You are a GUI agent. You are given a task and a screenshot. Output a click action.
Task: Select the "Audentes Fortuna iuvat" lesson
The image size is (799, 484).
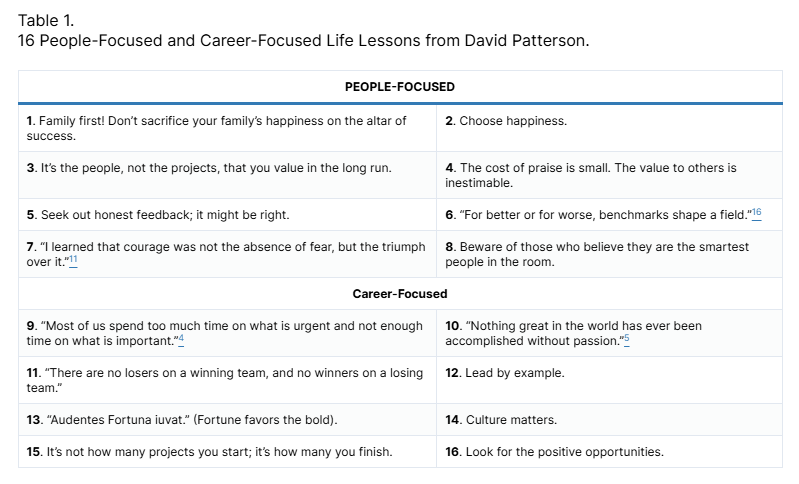181,420
